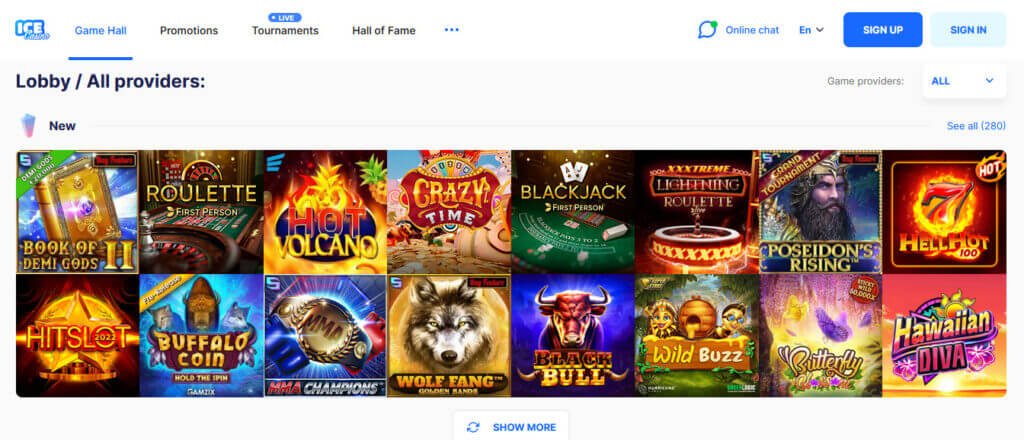Image resolution: width=1024 pixels, height=440 pixels.
Task: Open the Online chat bubble icon
Action: pyautogui.click(x=707, y=29)
